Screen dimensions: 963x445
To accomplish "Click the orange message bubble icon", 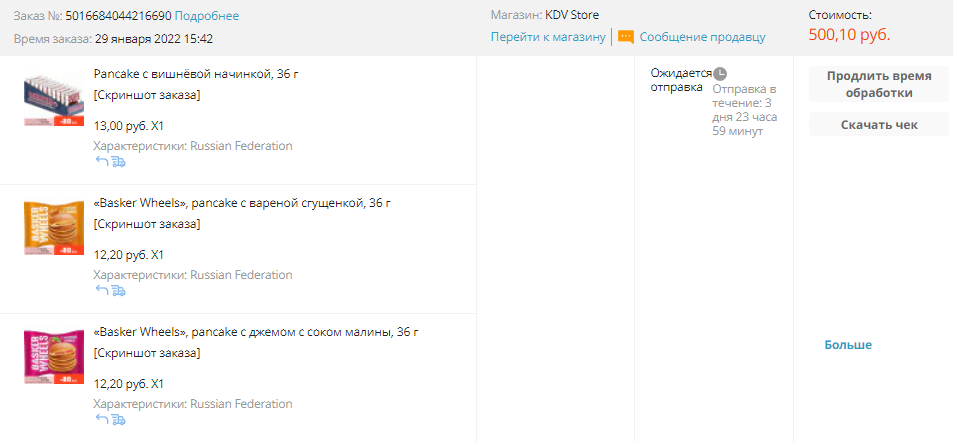I will click(625, 37).
